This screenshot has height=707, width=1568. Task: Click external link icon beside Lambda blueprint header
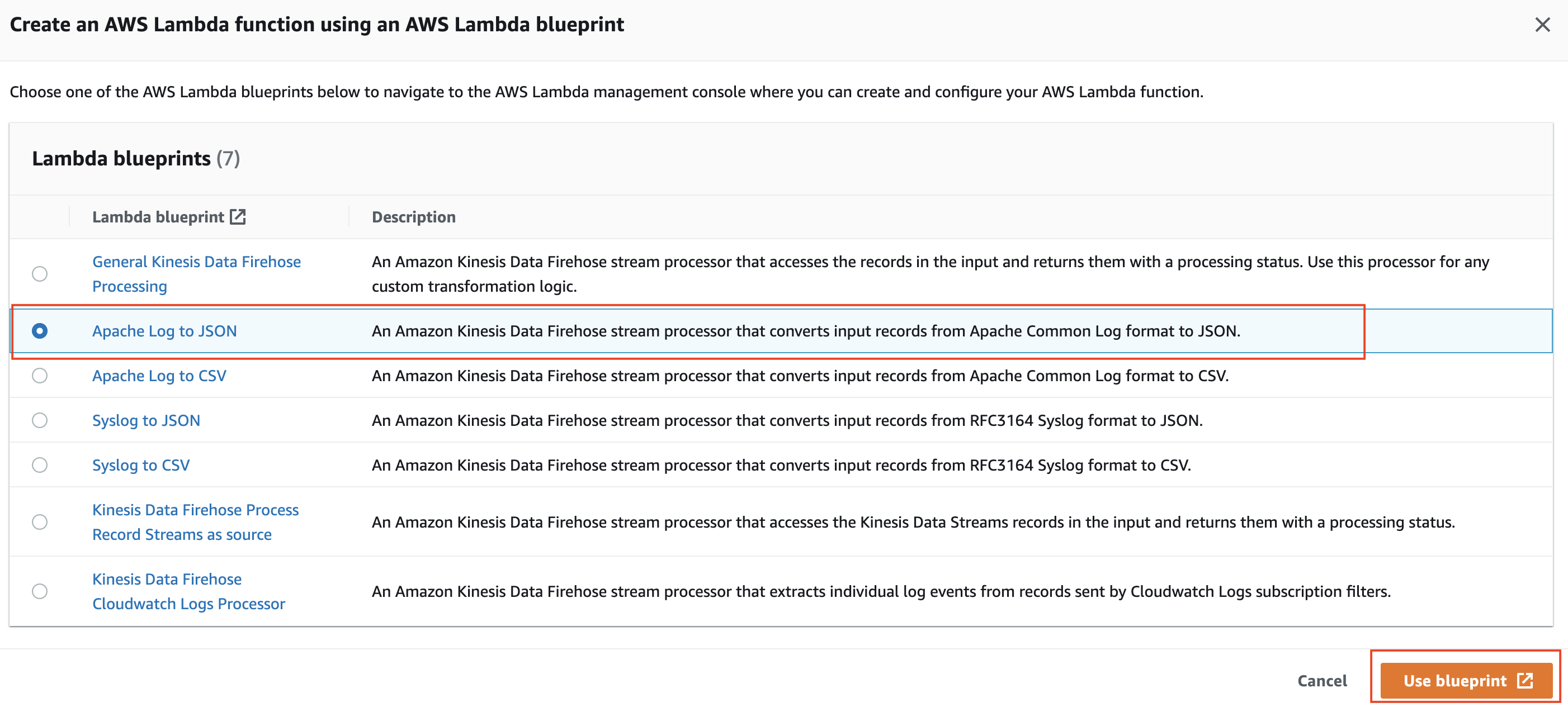238,217
